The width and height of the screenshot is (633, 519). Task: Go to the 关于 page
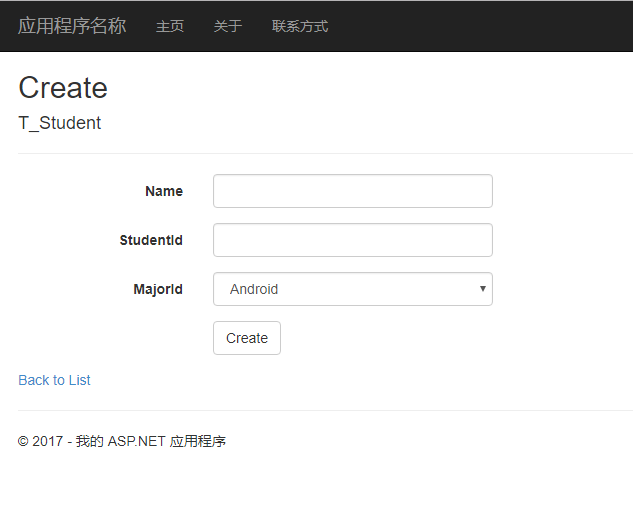pos(228,26)
